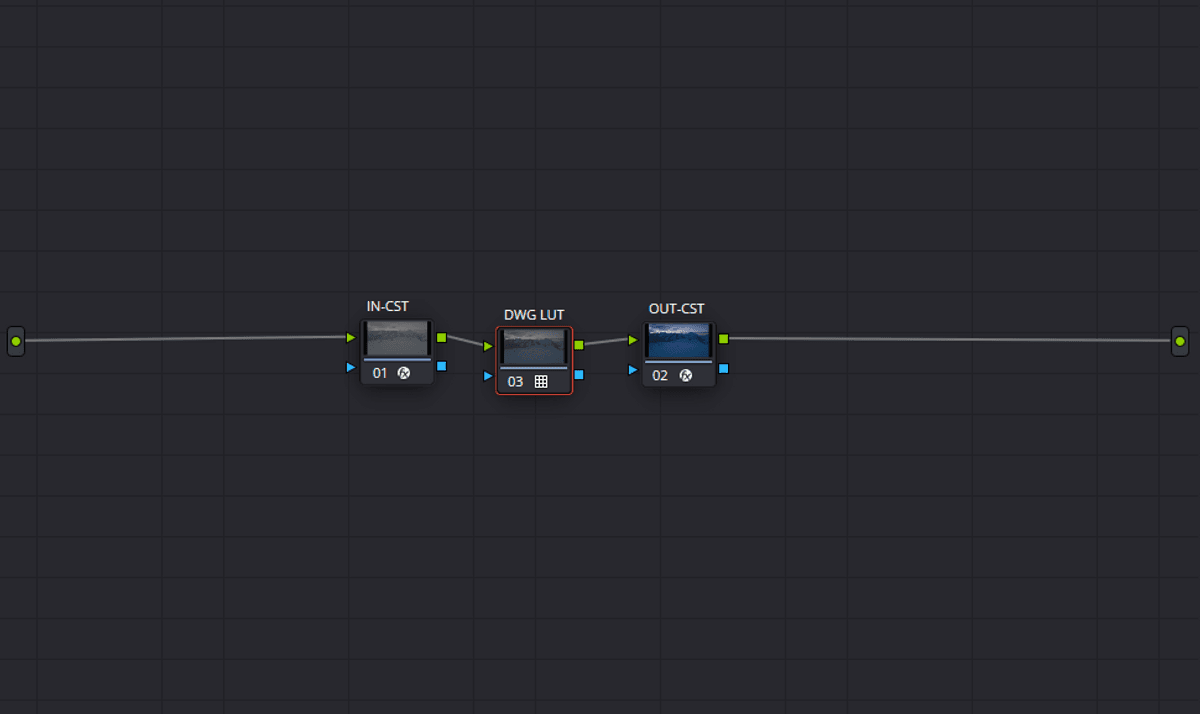
Task: Click the green node tree output on the right edge
Action: (1180, 341)
